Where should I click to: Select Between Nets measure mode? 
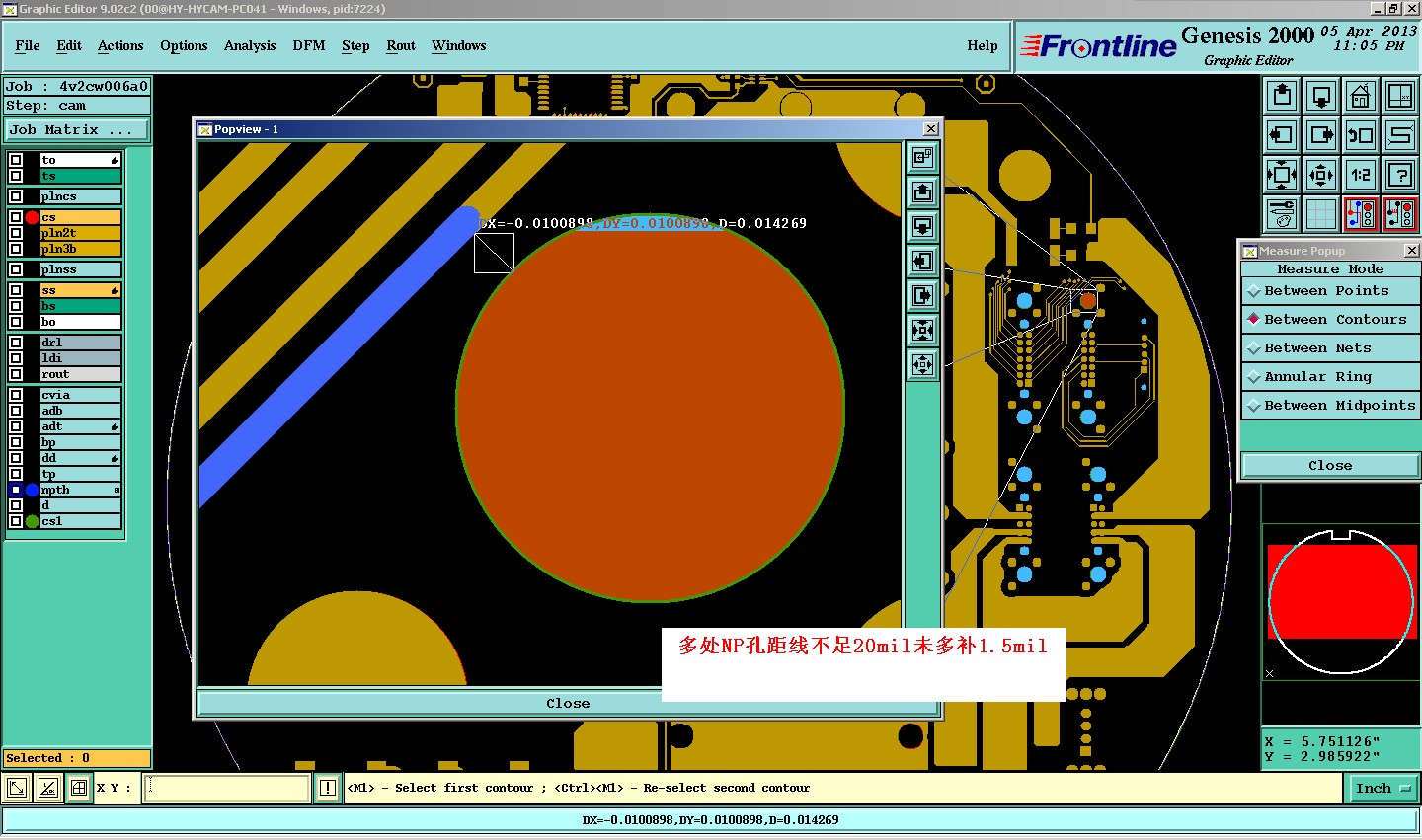coord(1330,348)
